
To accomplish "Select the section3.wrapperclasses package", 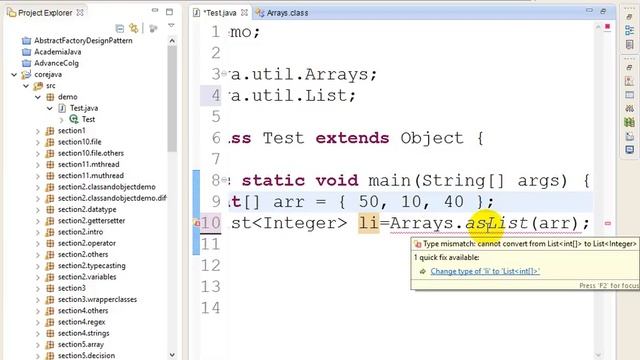I will click(x=97, y=300).
